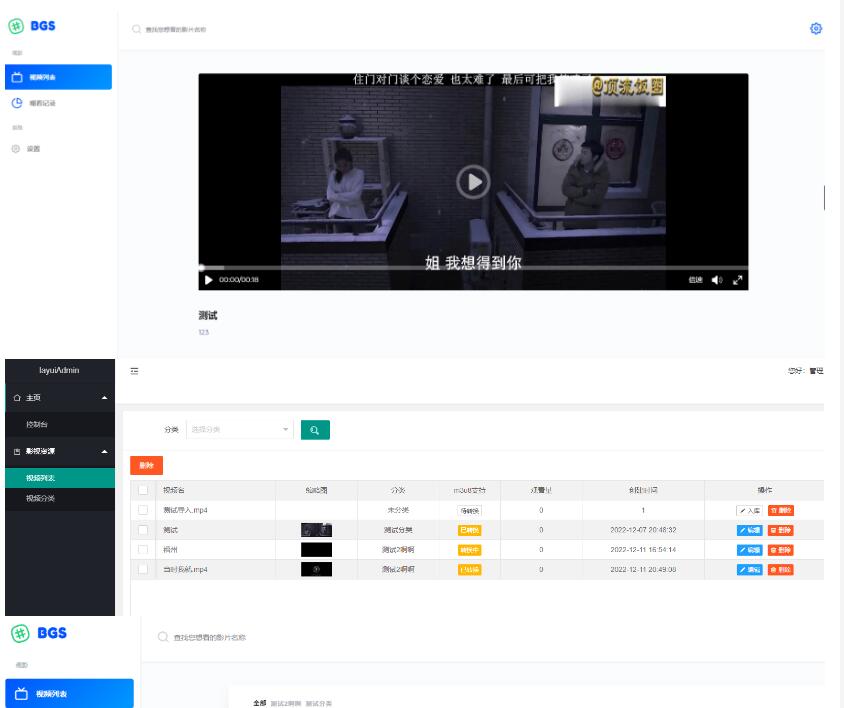This screenshot has width=844, height=708.
Task: Open settings gear icon at top right
Action: (x=815, y=29)
